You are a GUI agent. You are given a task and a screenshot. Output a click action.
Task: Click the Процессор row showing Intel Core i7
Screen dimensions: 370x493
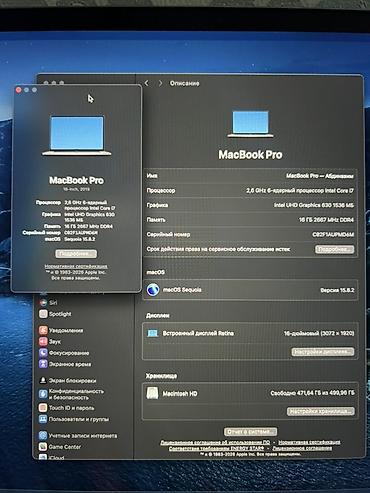(250, 190)
